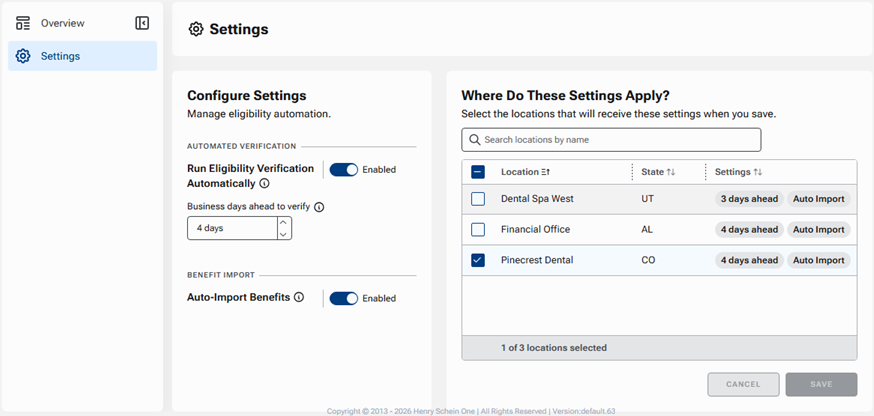Click the 3 days ahead badge

[x=749, y=199]
